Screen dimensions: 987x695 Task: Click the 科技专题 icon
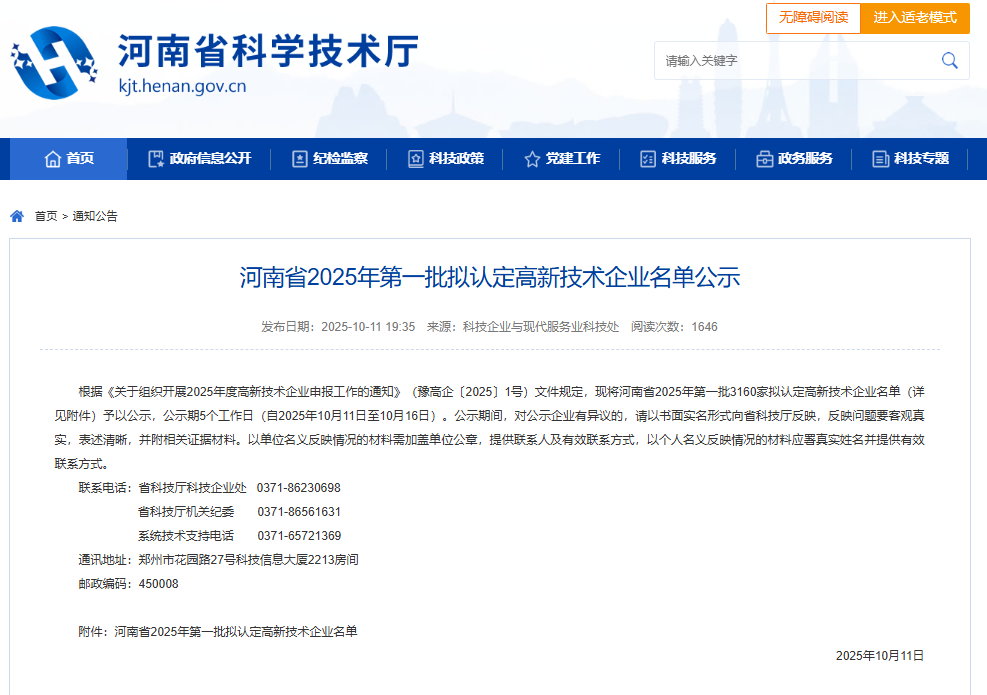click(x=881, y=158)
